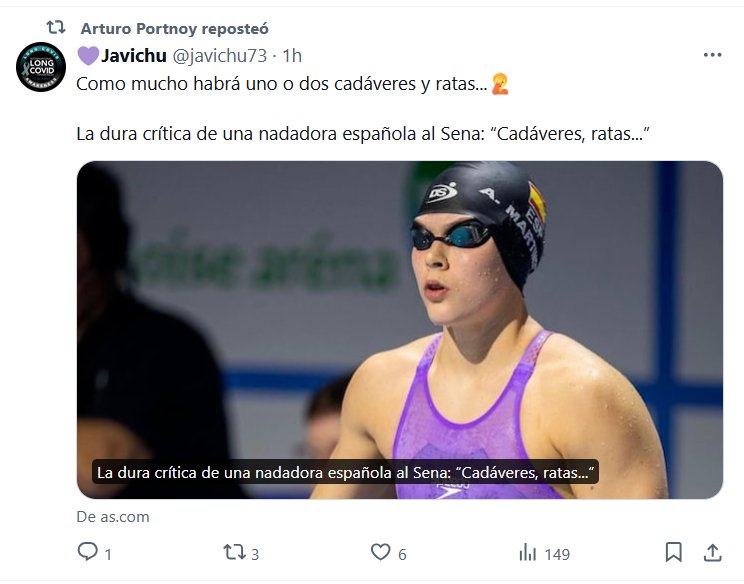Click the headline caption overlay on the image
This screenshot has width=744, height=584.
click(345, 472)
